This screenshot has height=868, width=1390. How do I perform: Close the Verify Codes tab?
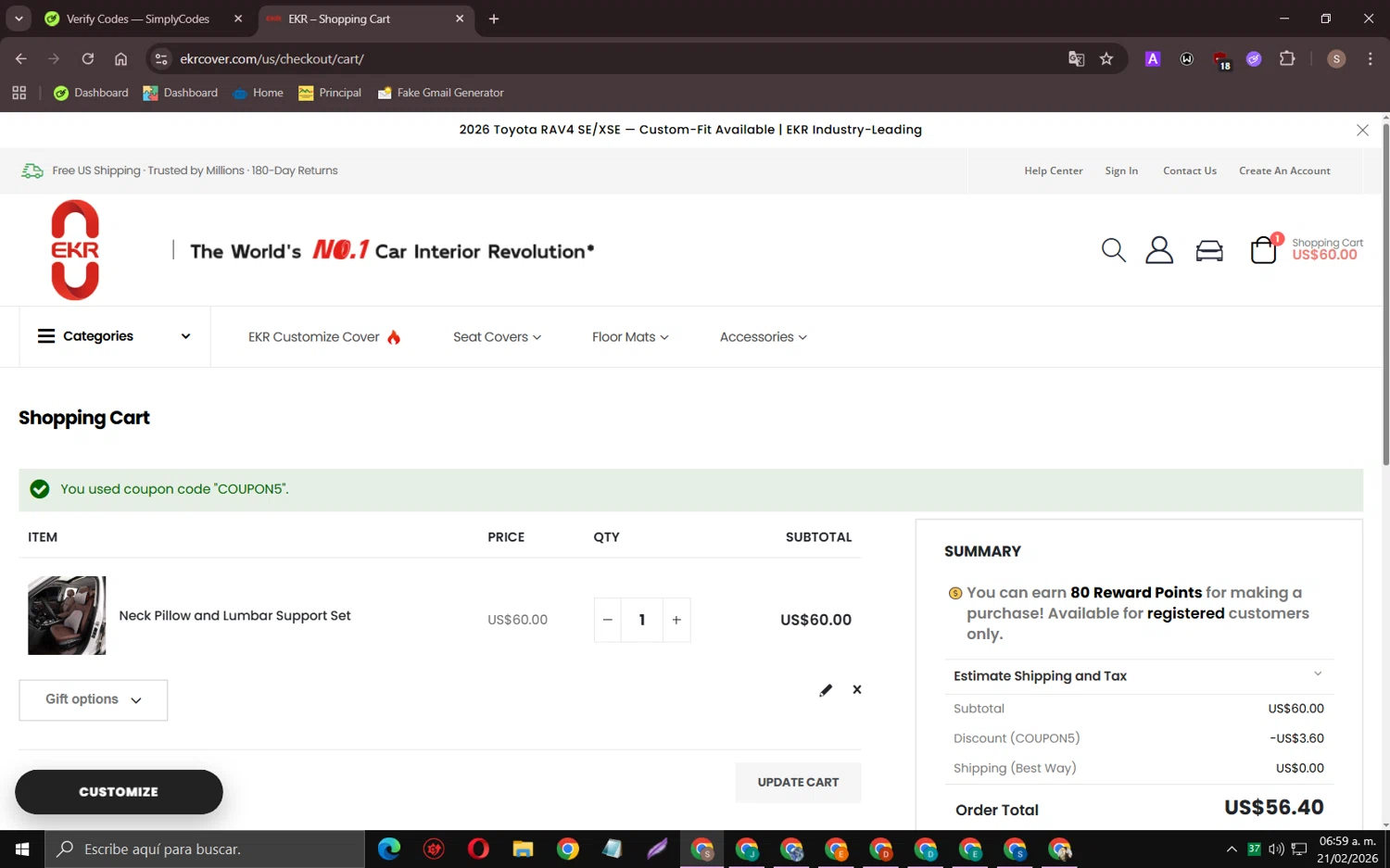(x=238, y=19)
